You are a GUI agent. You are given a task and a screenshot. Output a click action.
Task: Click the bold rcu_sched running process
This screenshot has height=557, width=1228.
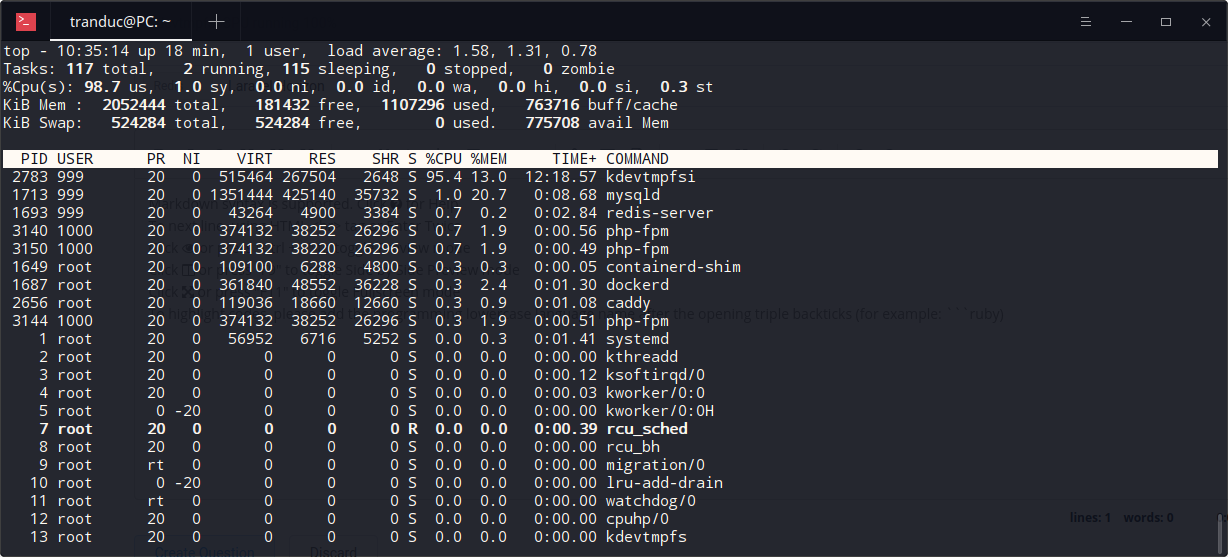tap(646, 429)
